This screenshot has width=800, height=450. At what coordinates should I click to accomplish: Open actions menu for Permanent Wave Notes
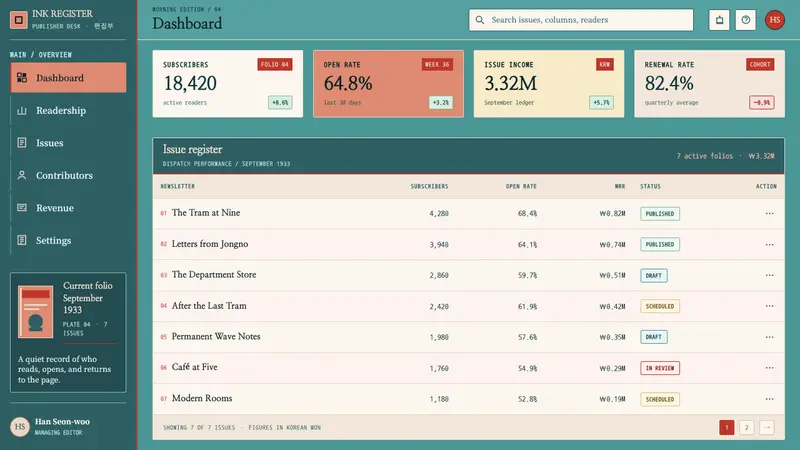pos(769,337)
